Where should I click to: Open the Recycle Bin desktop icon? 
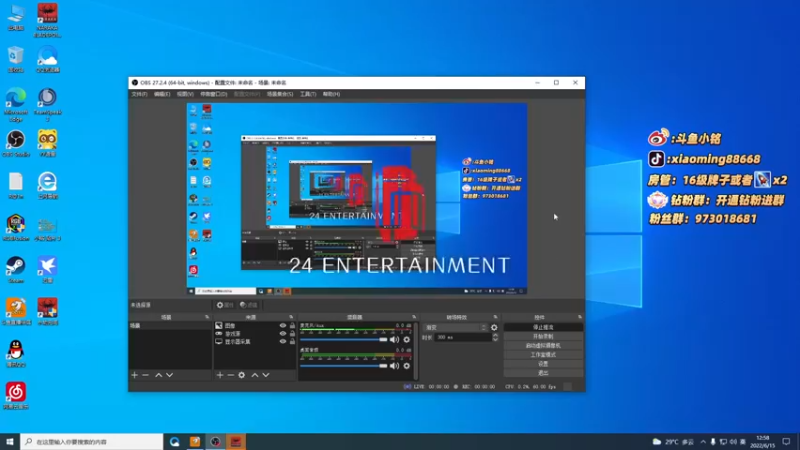click(x=16, y=59)
